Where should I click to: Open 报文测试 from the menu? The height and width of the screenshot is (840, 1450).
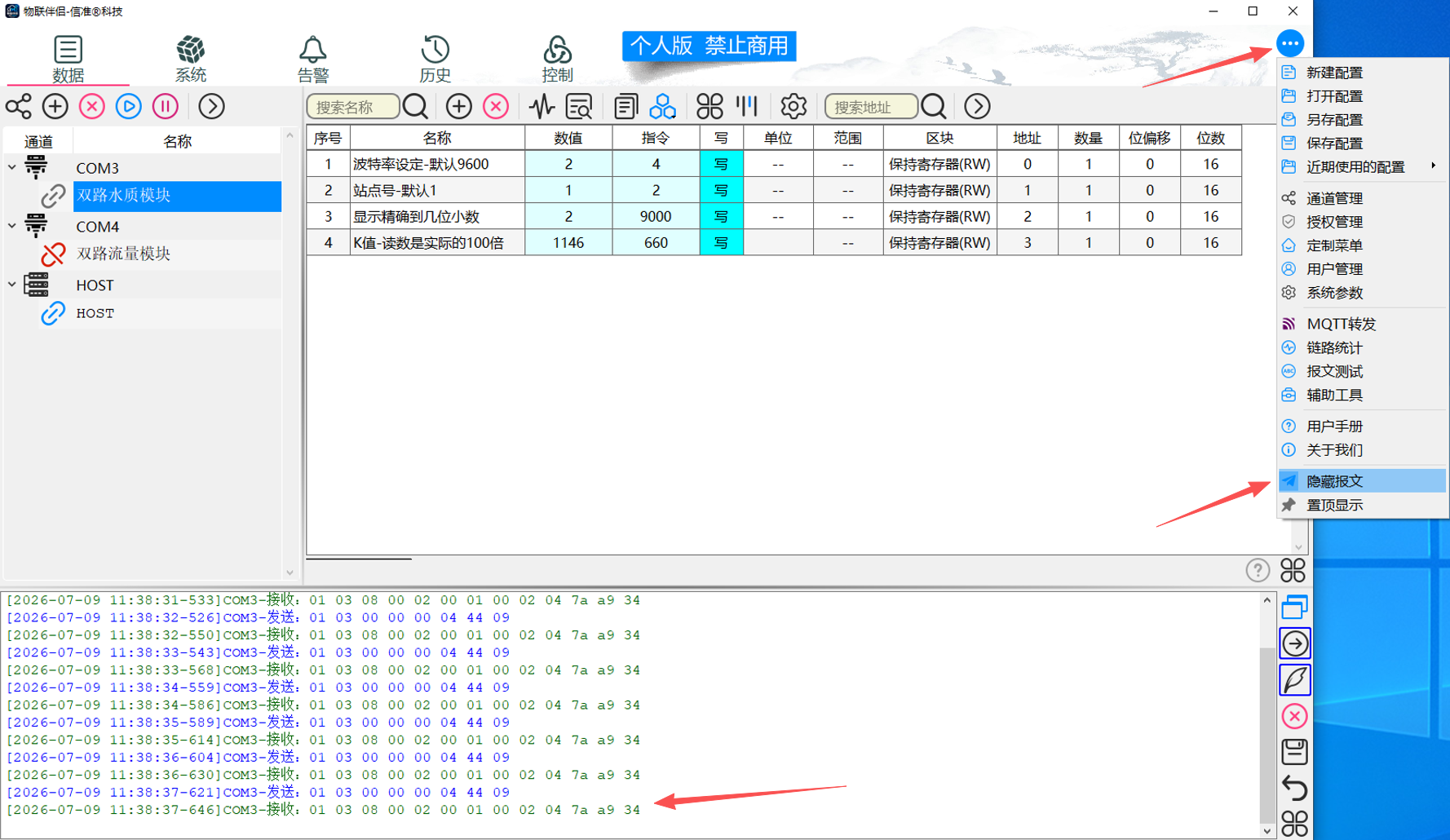tap(1362, 371)
